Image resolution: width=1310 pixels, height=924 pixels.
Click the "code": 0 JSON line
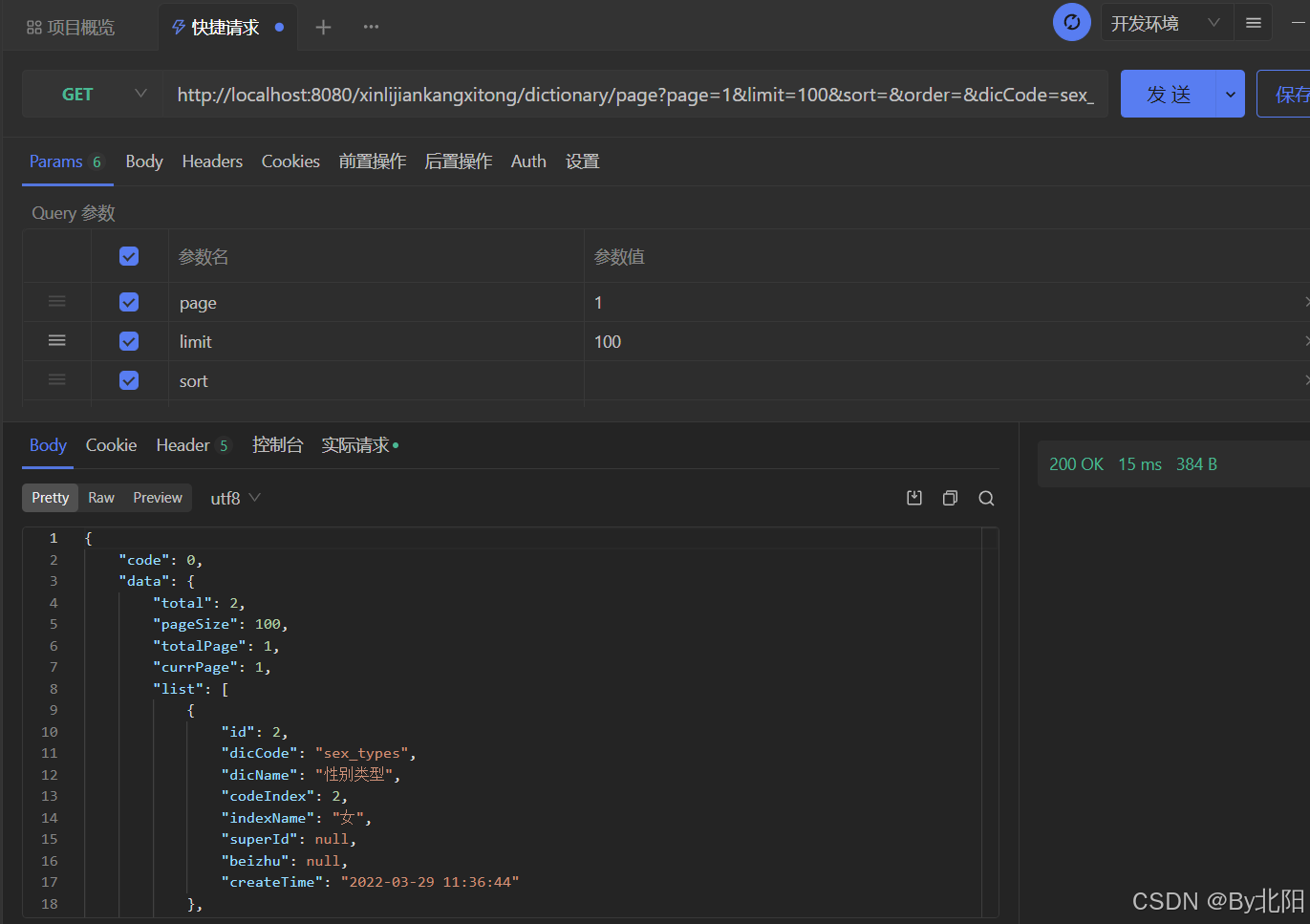(x=161, y=560)
